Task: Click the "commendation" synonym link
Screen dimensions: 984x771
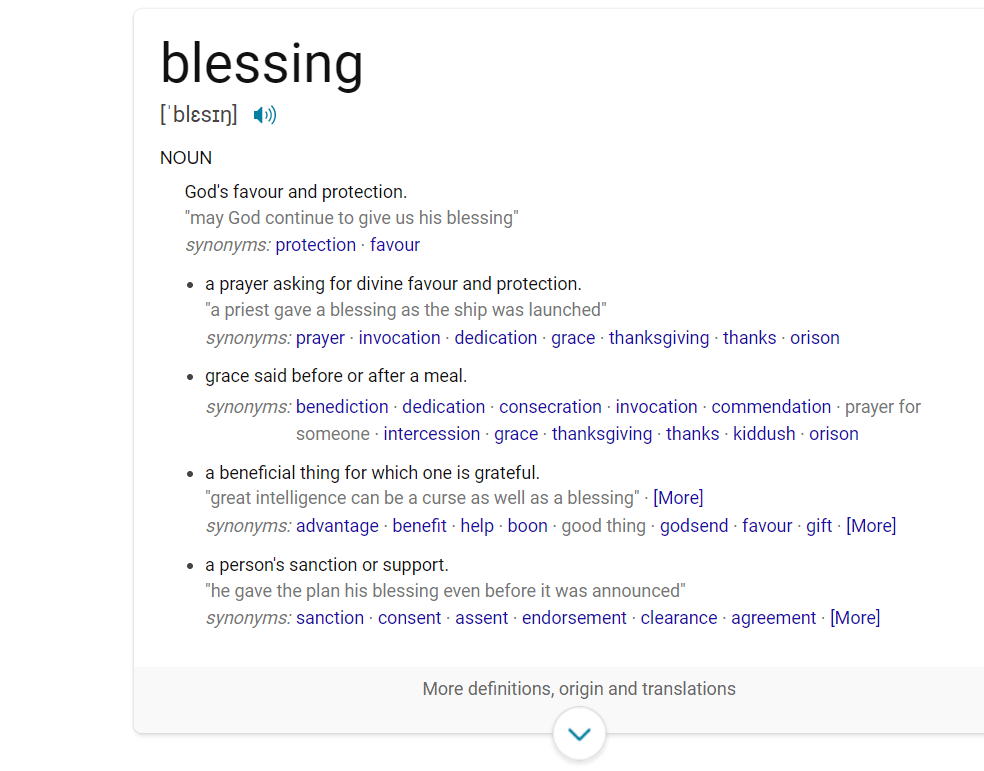Action: coord(771,407)
